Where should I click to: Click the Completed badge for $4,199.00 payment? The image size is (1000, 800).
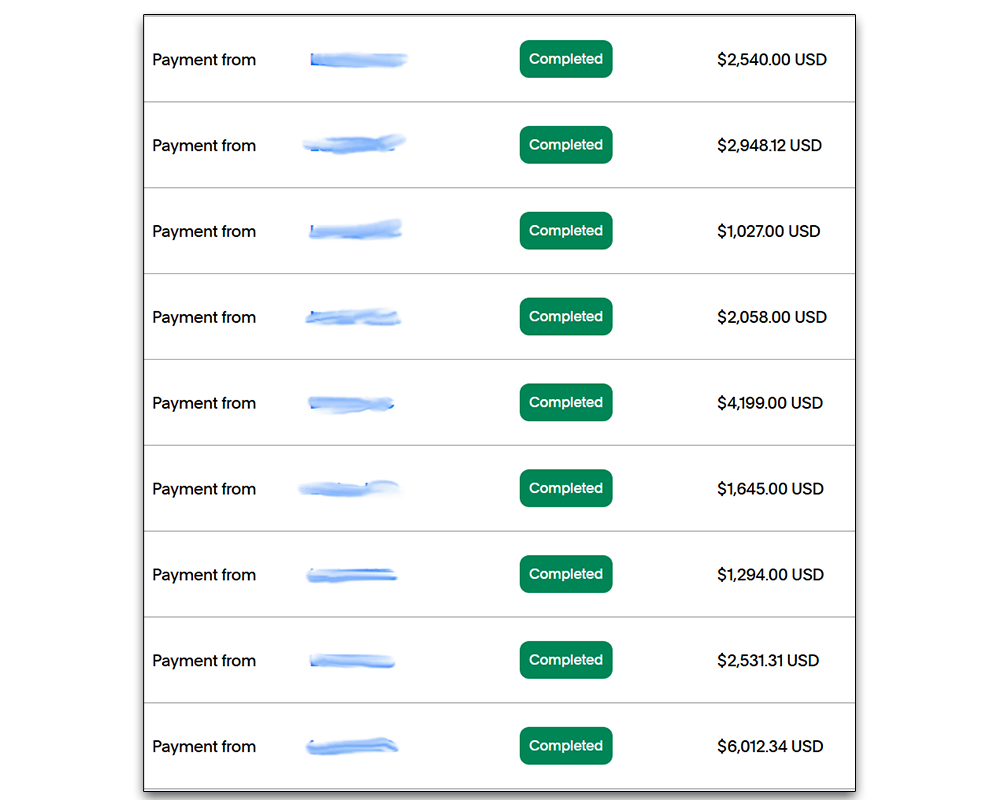566,402
